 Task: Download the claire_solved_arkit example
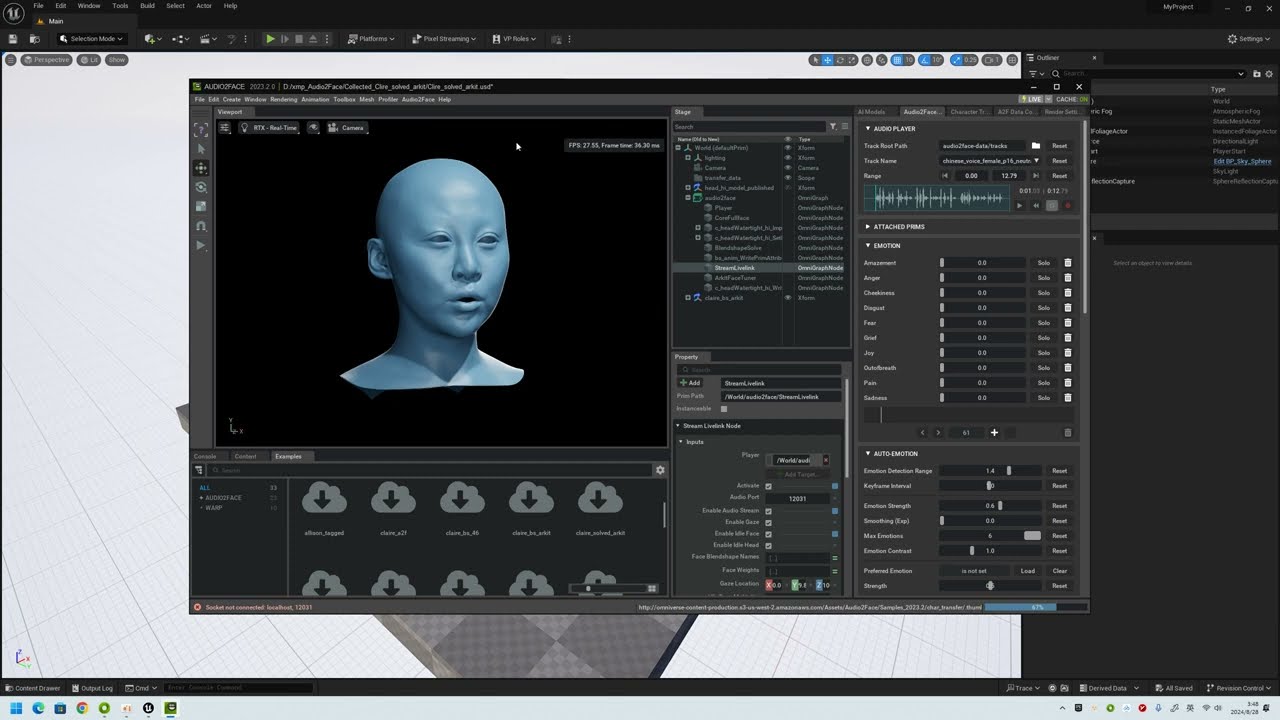point(600,499)
